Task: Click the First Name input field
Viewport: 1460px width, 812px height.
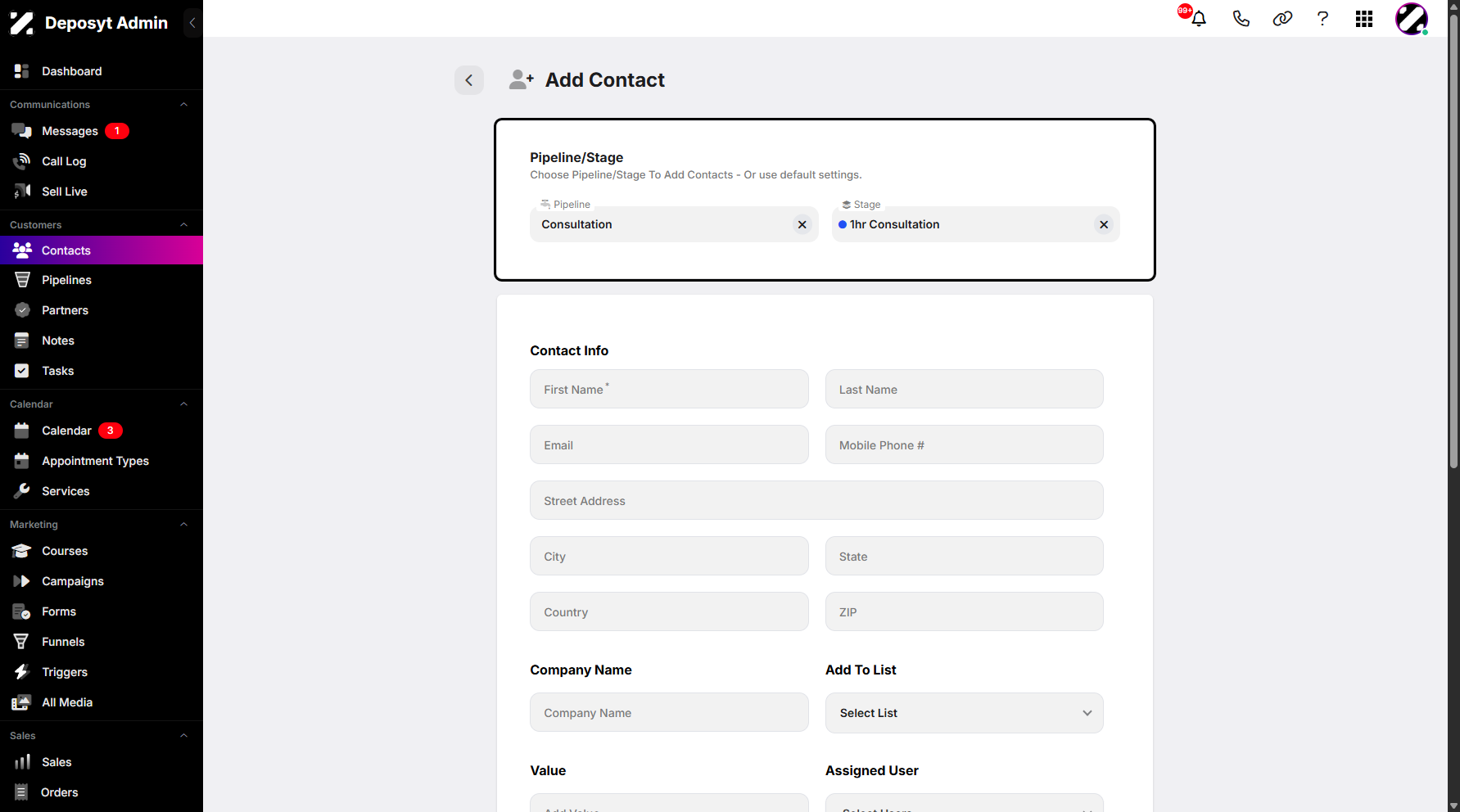Action: click(x=669, y=389)
